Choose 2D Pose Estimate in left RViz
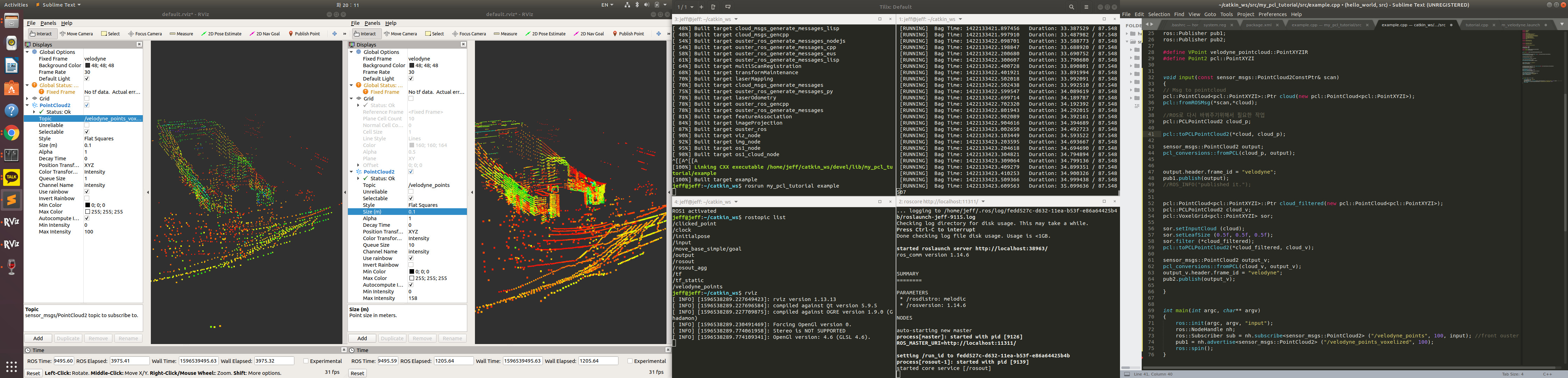Image resolution: width=1568 pixels, height=378 pixels. [221, 34]
